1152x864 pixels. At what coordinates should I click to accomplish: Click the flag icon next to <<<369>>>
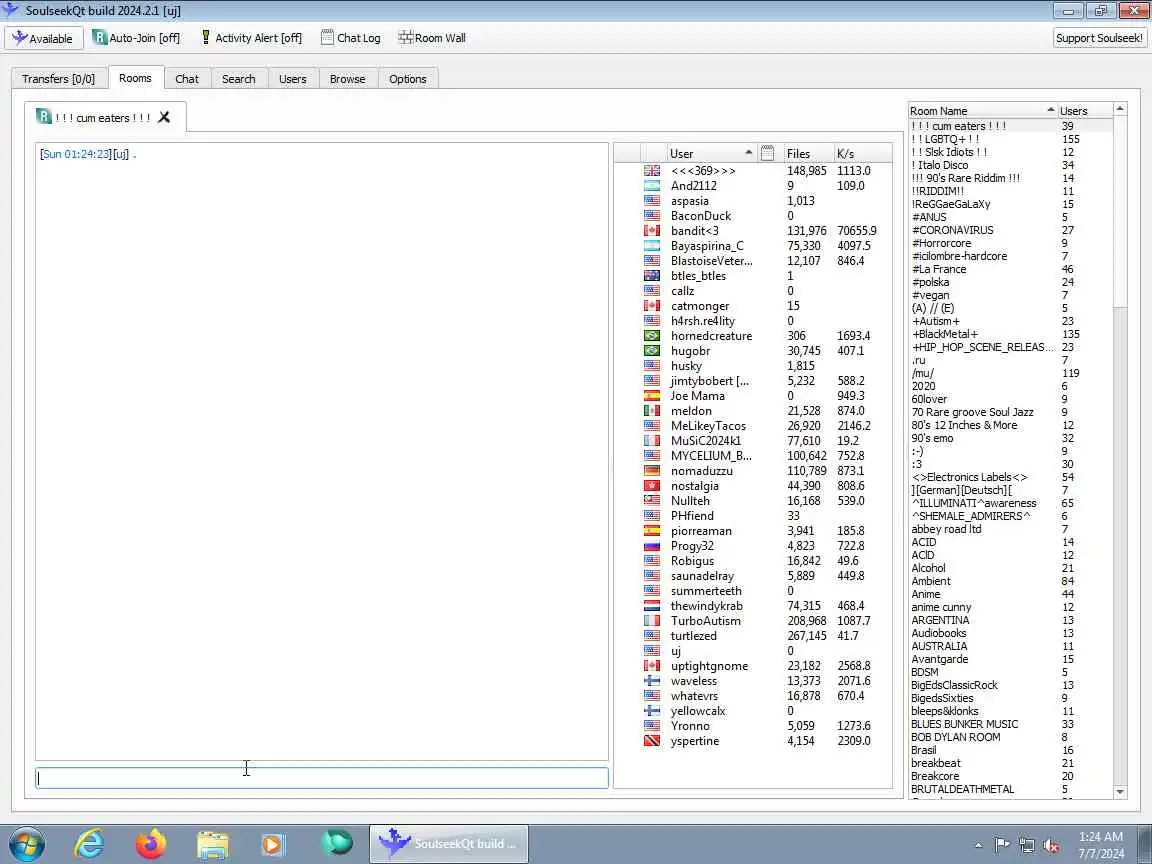(x=652, y=170)
